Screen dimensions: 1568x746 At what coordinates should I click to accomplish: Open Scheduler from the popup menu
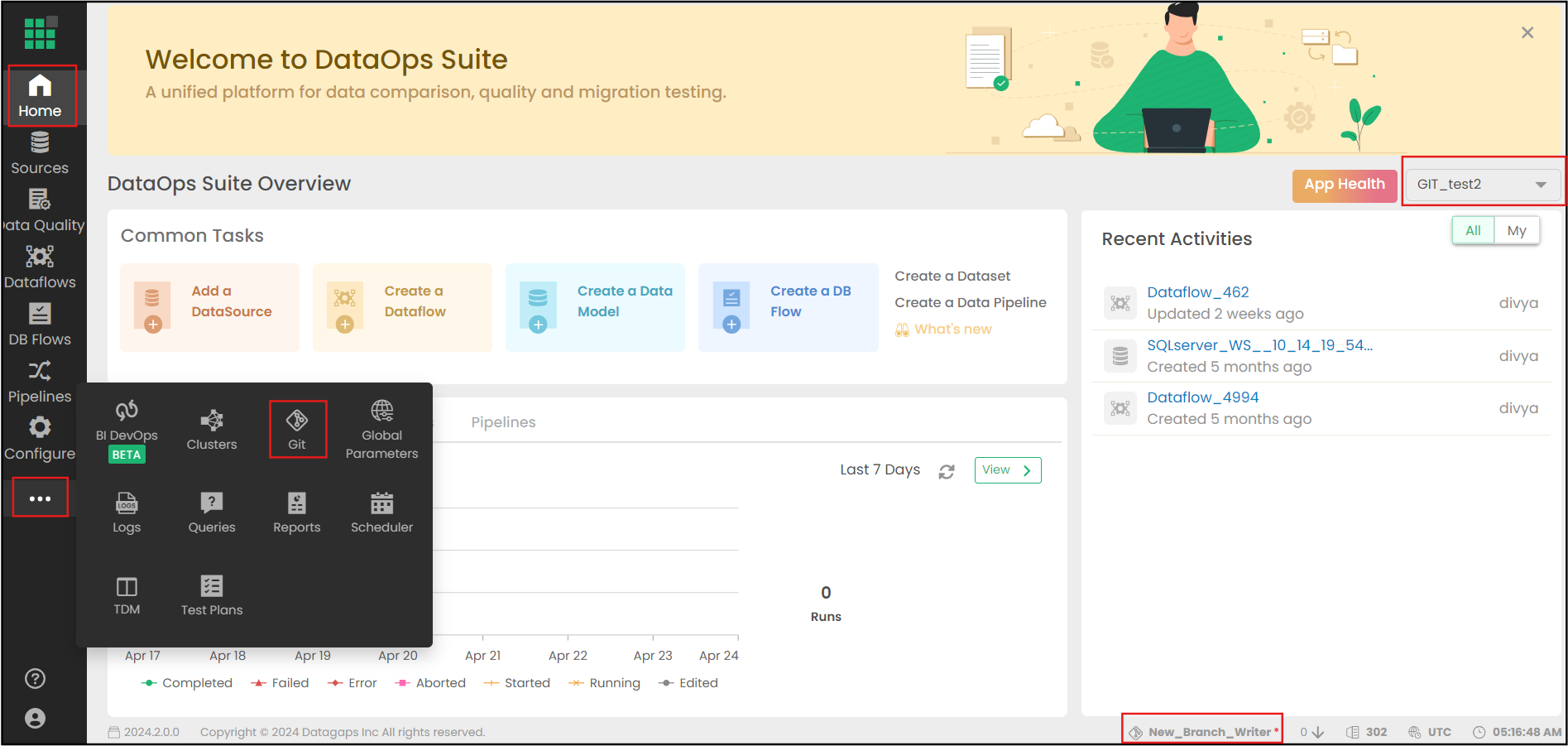381,513
